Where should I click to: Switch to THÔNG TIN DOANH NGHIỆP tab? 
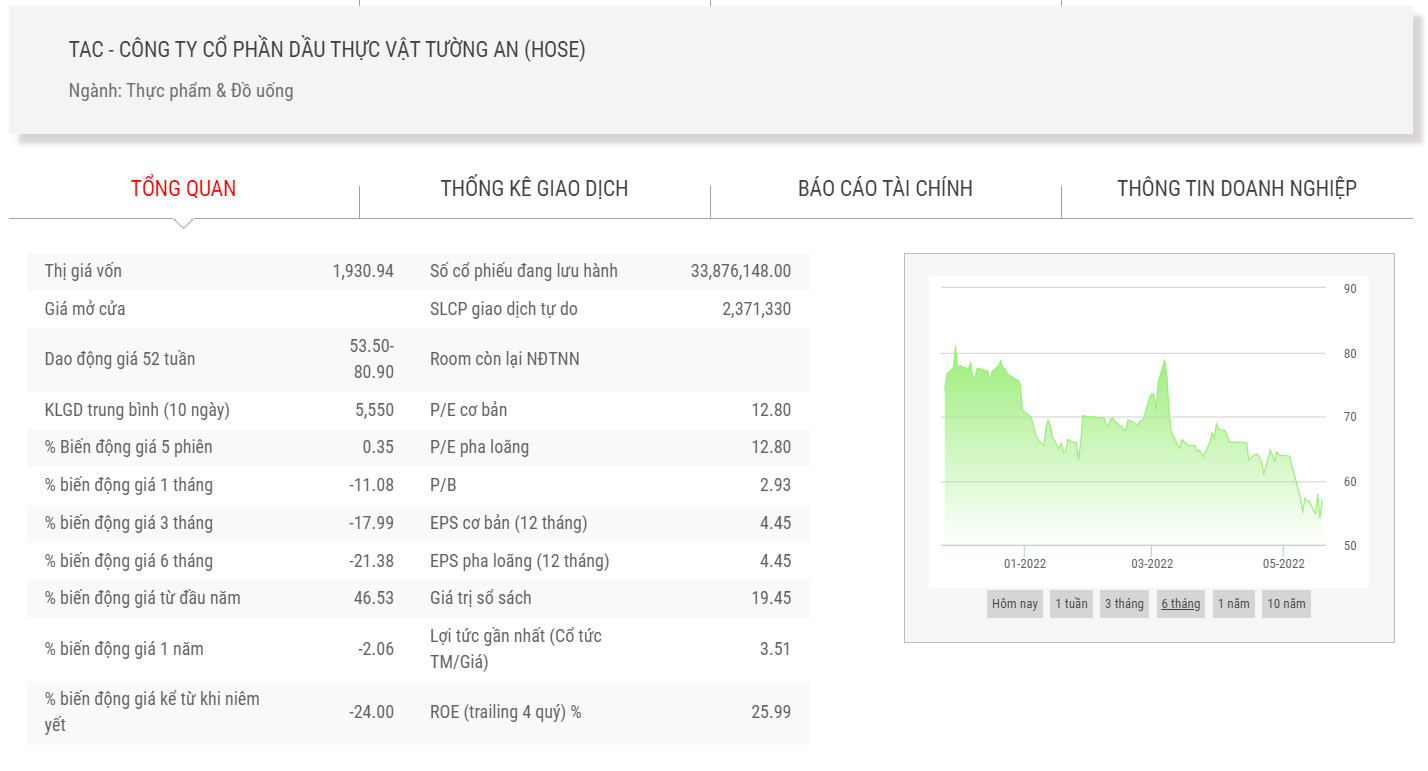1237,188
